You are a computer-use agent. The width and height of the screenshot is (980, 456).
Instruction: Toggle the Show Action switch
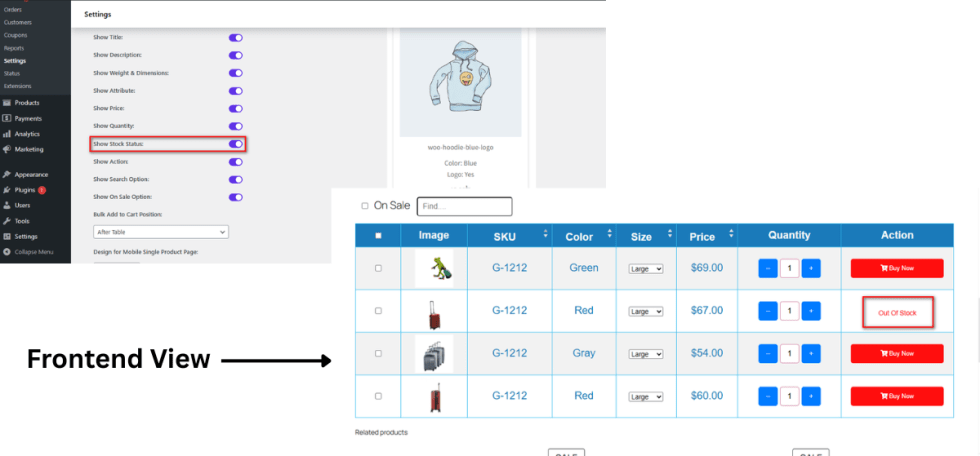(236, 162)
